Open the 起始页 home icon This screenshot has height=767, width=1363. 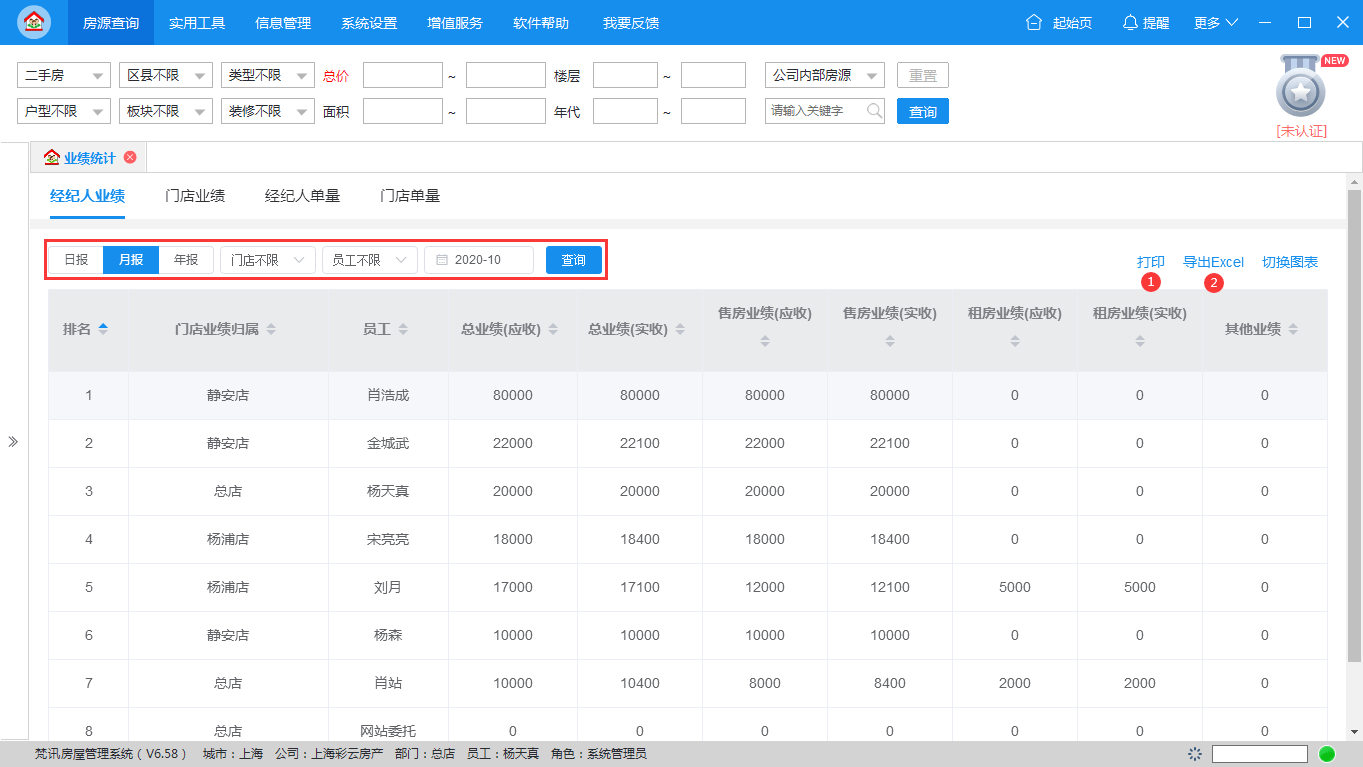[x=1034, y=22]
